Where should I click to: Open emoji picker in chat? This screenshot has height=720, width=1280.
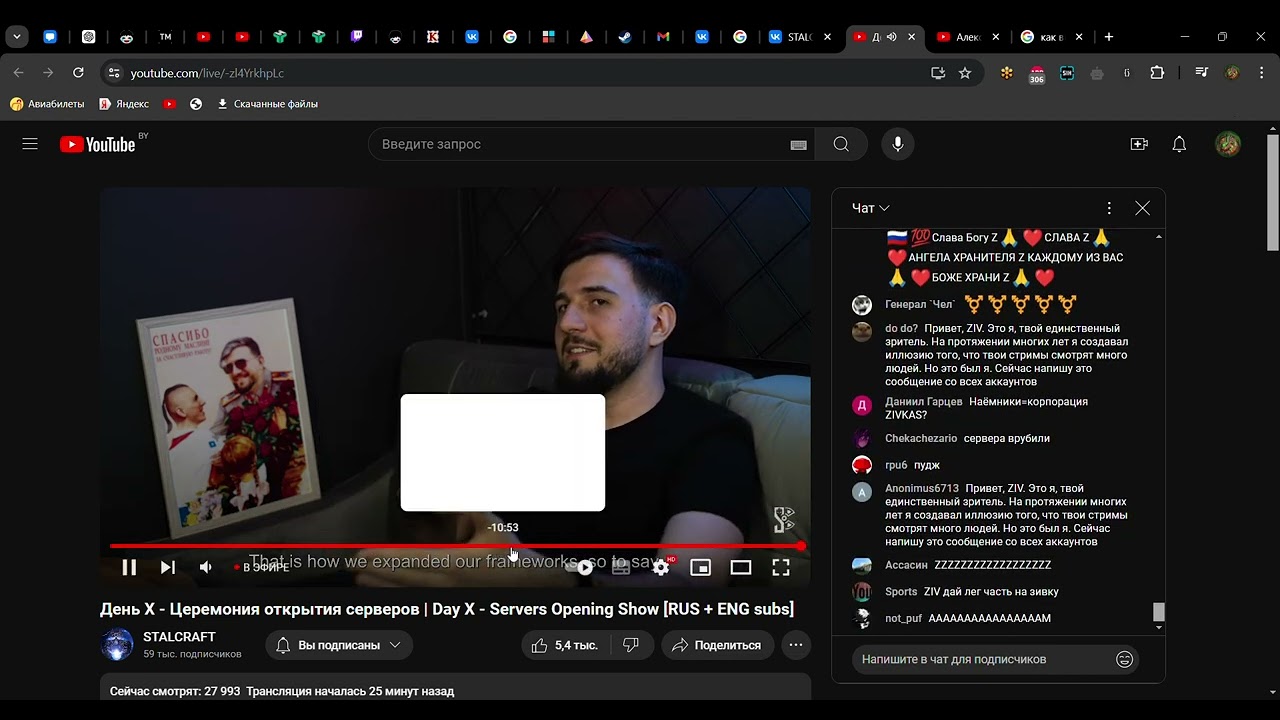pyautogui.click(x=1125, y=659)
